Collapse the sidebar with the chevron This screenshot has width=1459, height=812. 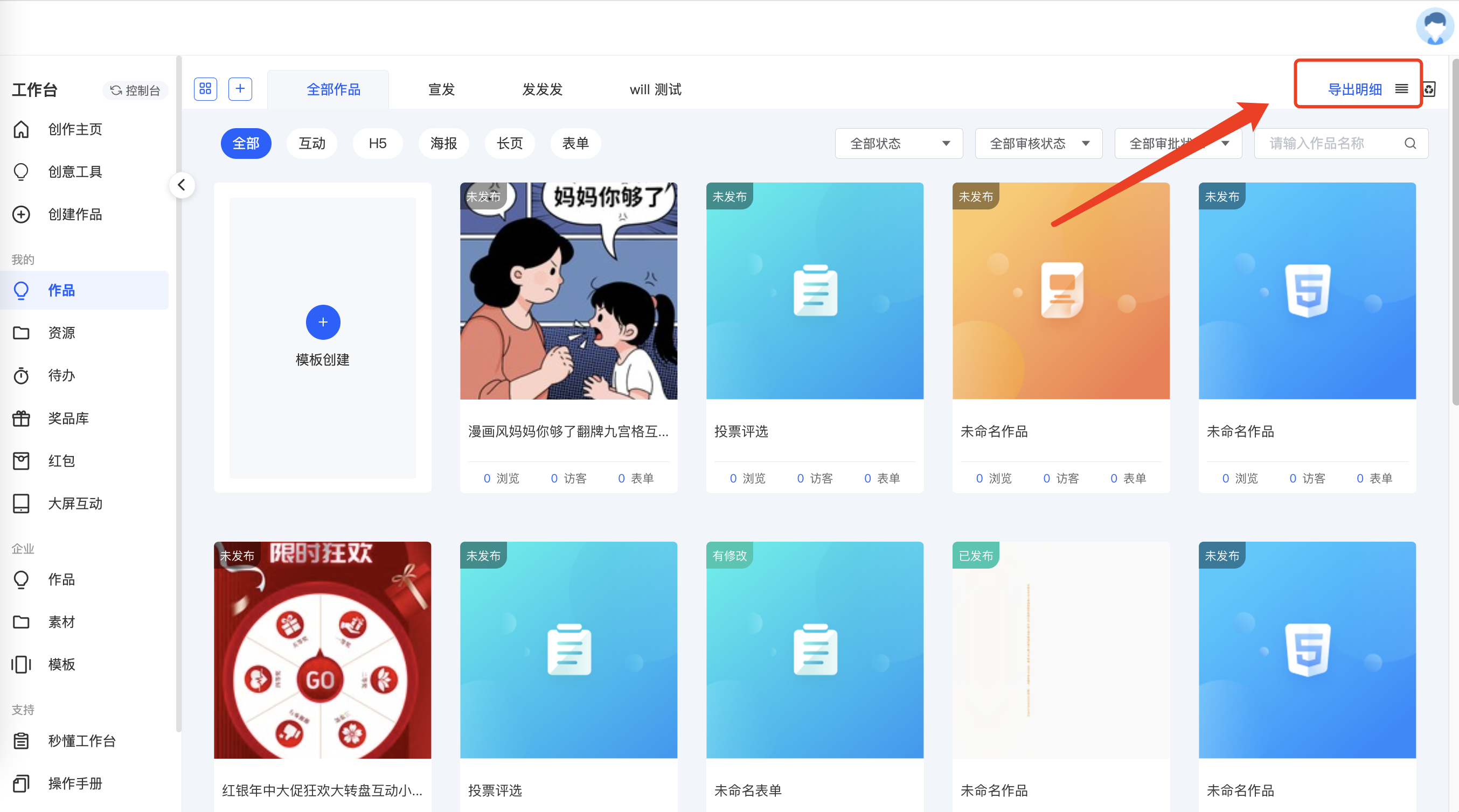(182, 185)
